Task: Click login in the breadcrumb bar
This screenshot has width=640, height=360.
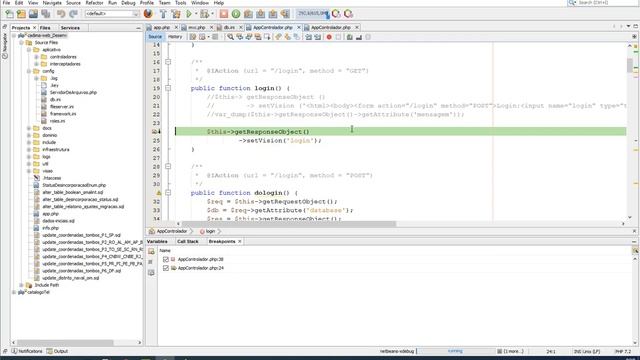Action: (210, 231)
